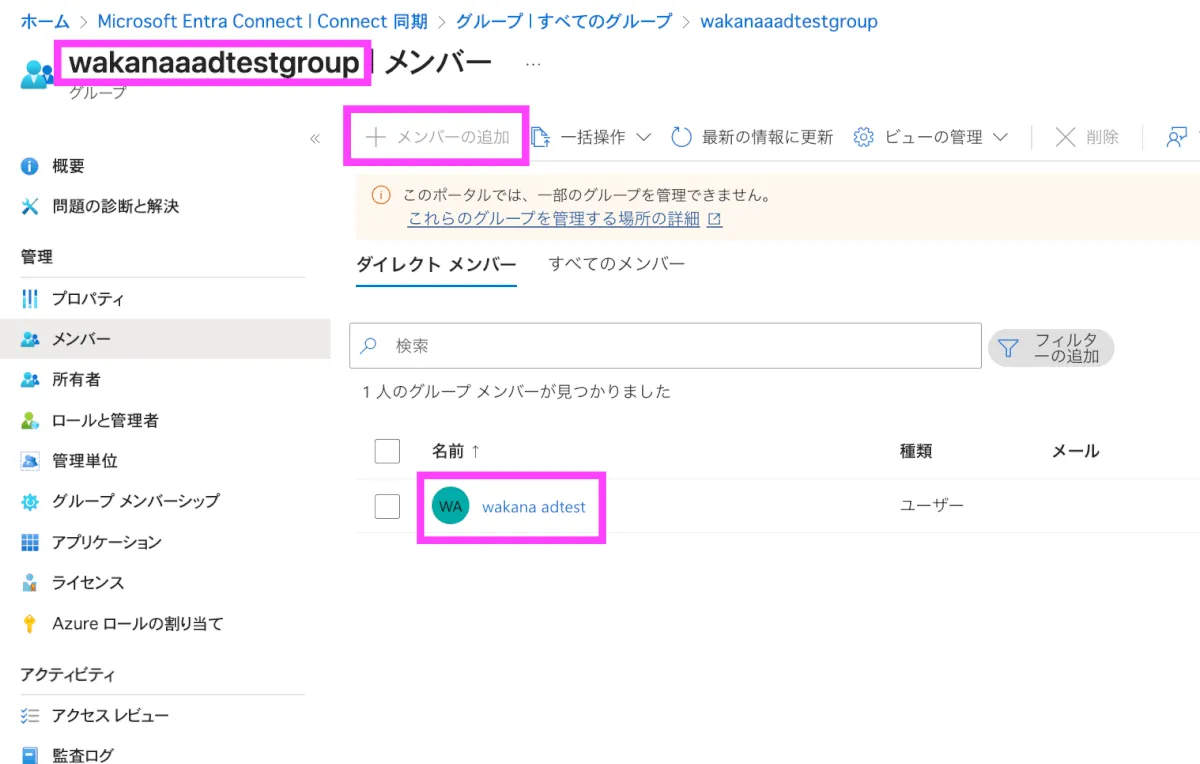Screen dimensions: 1200x764
Task: Open 概要 overview in sidebar
Action: pos(68,166)
